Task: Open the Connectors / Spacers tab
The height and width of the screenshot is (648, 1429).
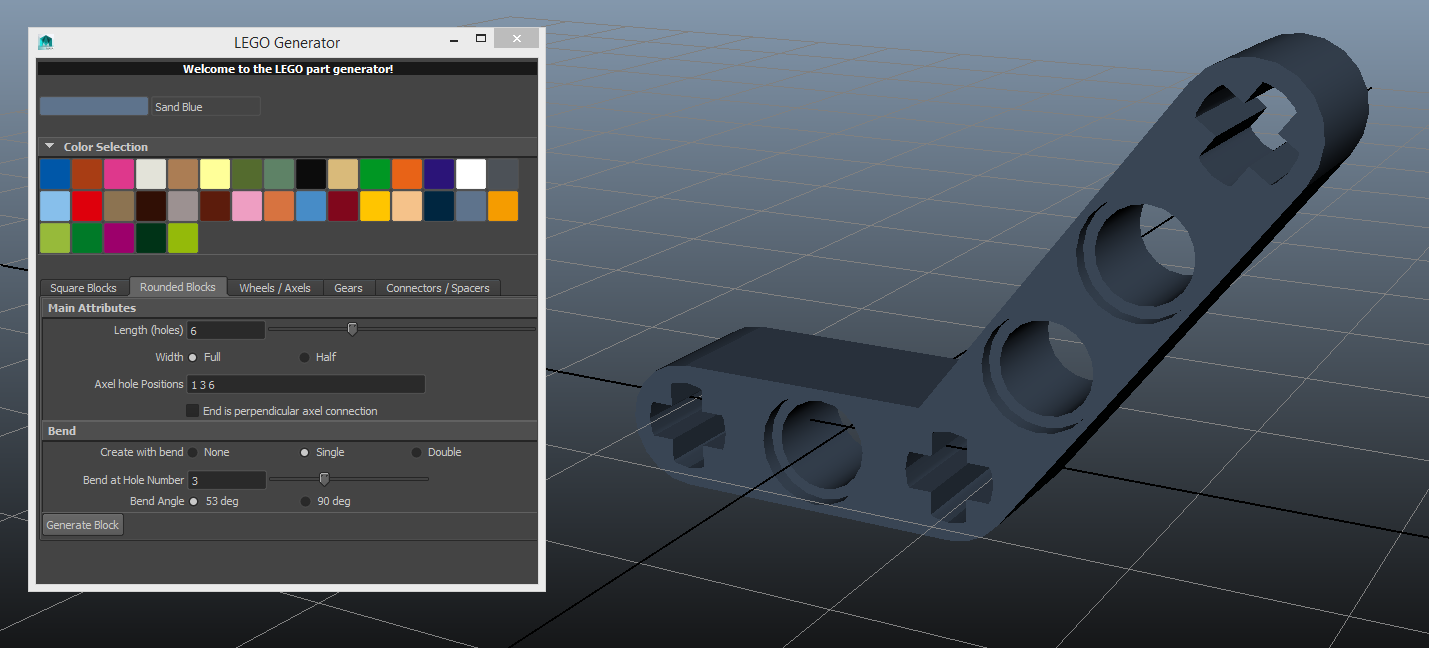Action: click(x=438, y=288)
